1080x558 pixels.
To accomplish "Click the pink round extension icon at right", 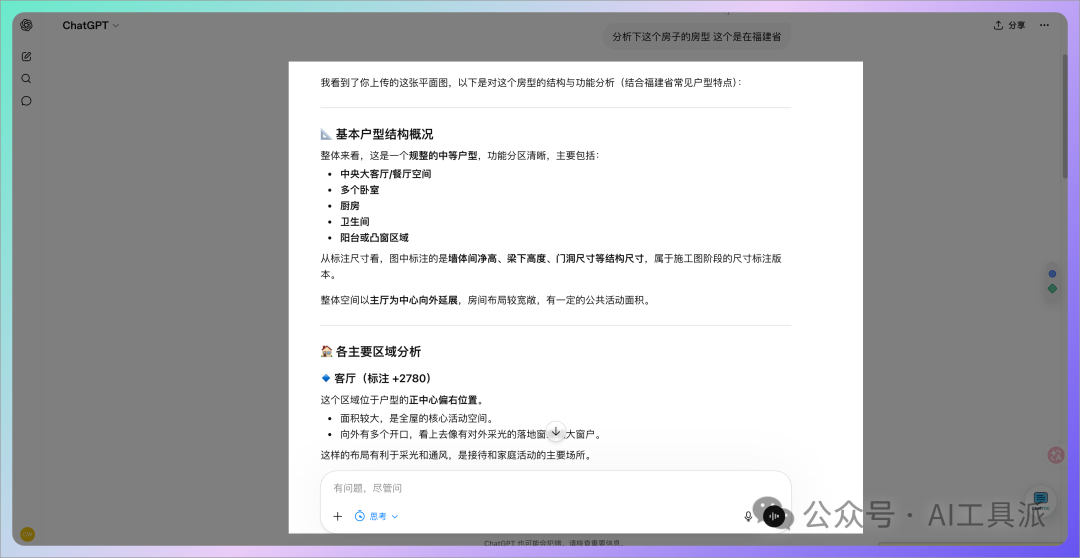I will click(x=1055, y=455).
